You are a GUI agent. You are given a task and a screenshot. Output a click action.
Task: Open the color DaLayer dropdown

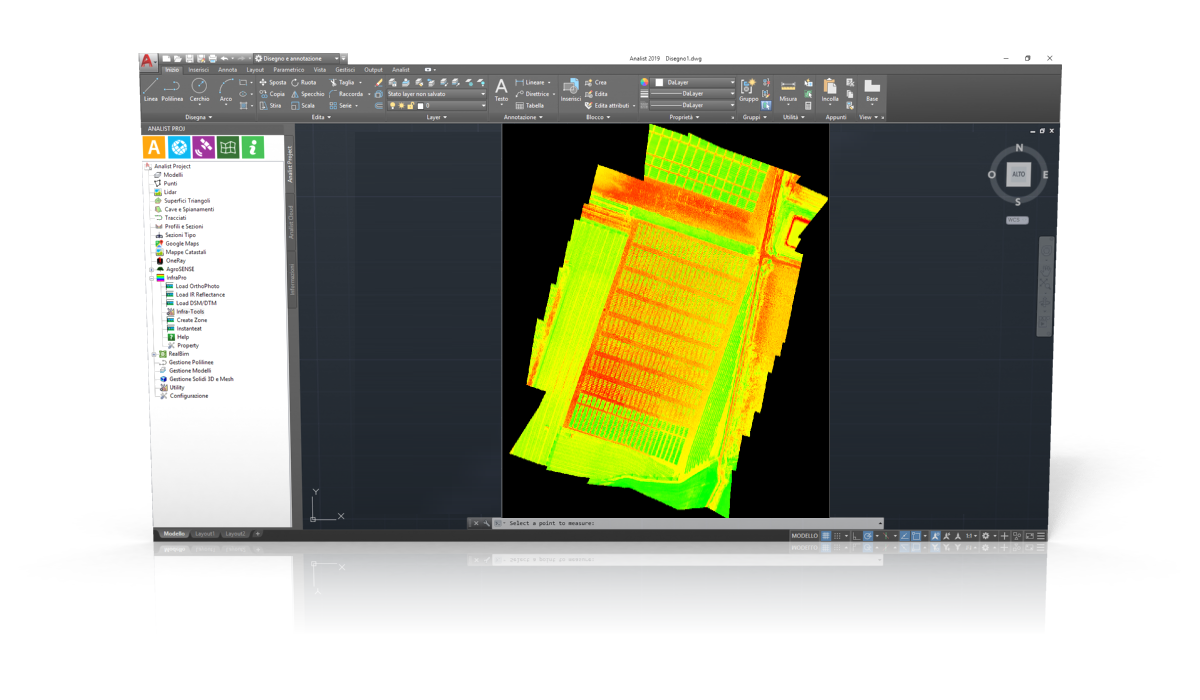coord(695,82)
